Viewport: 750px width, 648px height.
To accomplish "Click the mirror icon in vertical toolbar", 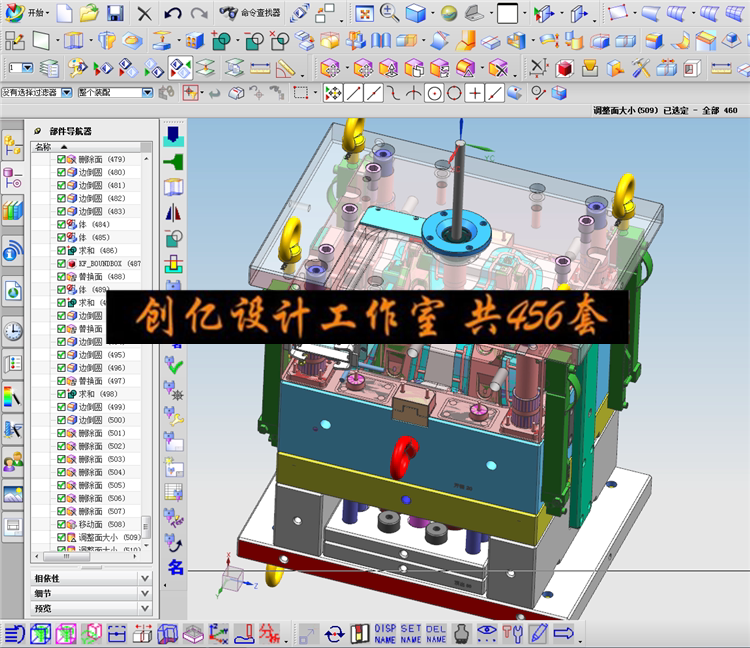I will point(173,213).
